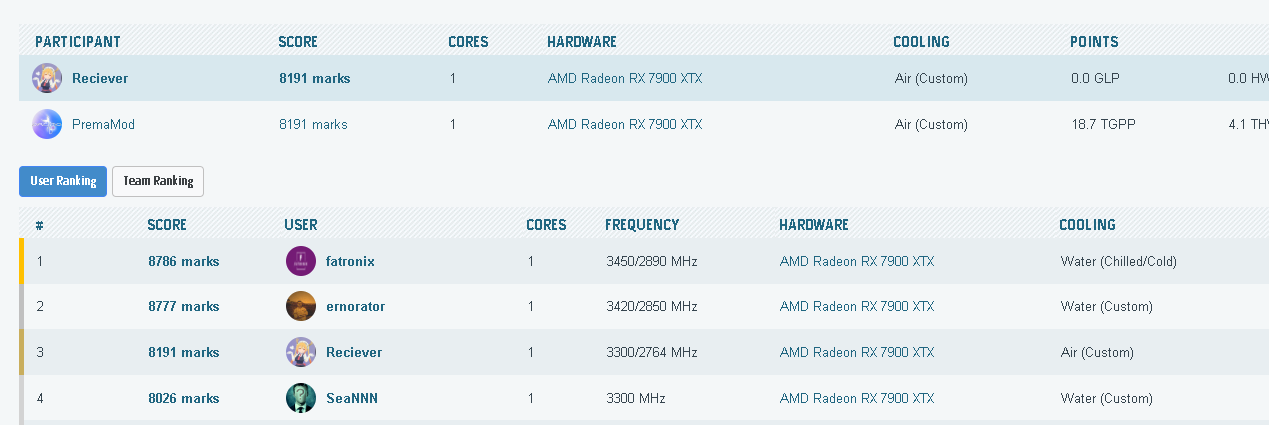Open ernorator's 8777 marks submission
Image resolution: width=1269 pixels, height=425 pixels.
(183, 306)
